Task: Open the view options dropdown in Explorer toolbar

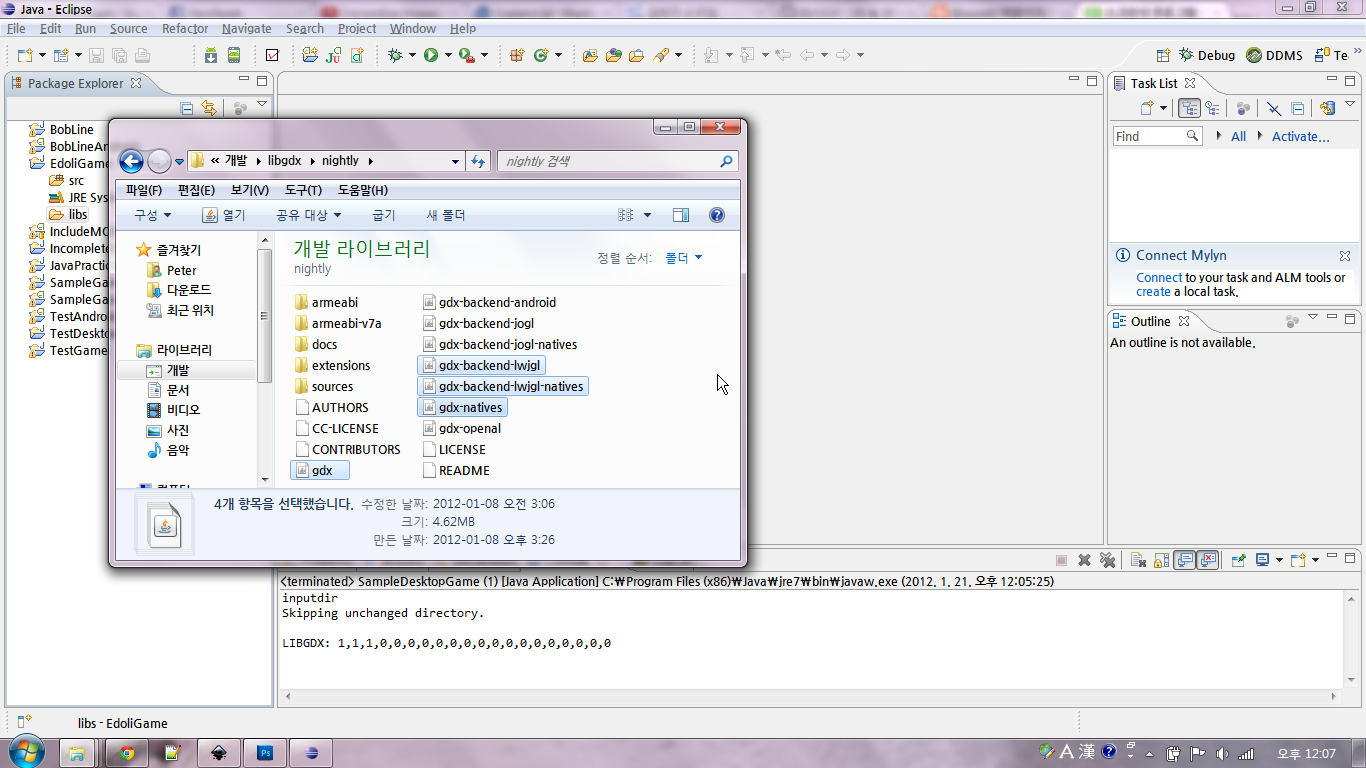Action: pos(647,215)
